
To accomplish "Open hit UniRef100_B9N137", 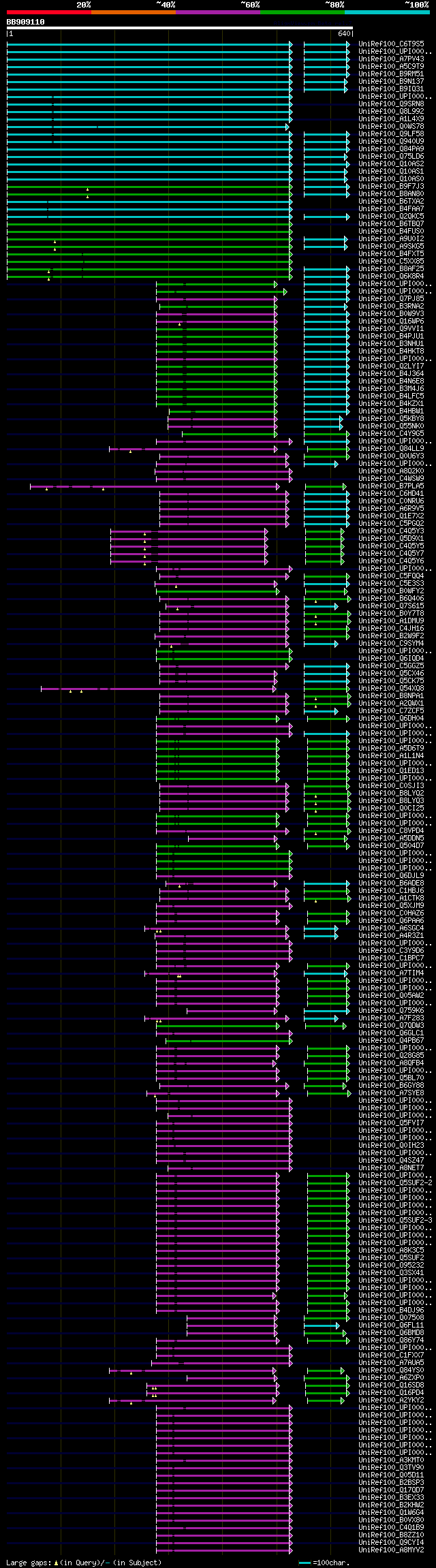I will click(391, 81).
